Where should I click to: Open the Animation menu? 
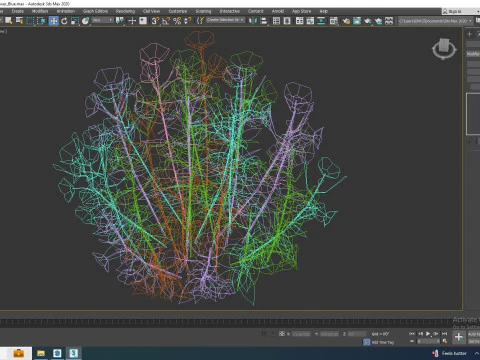pos(66,11)
